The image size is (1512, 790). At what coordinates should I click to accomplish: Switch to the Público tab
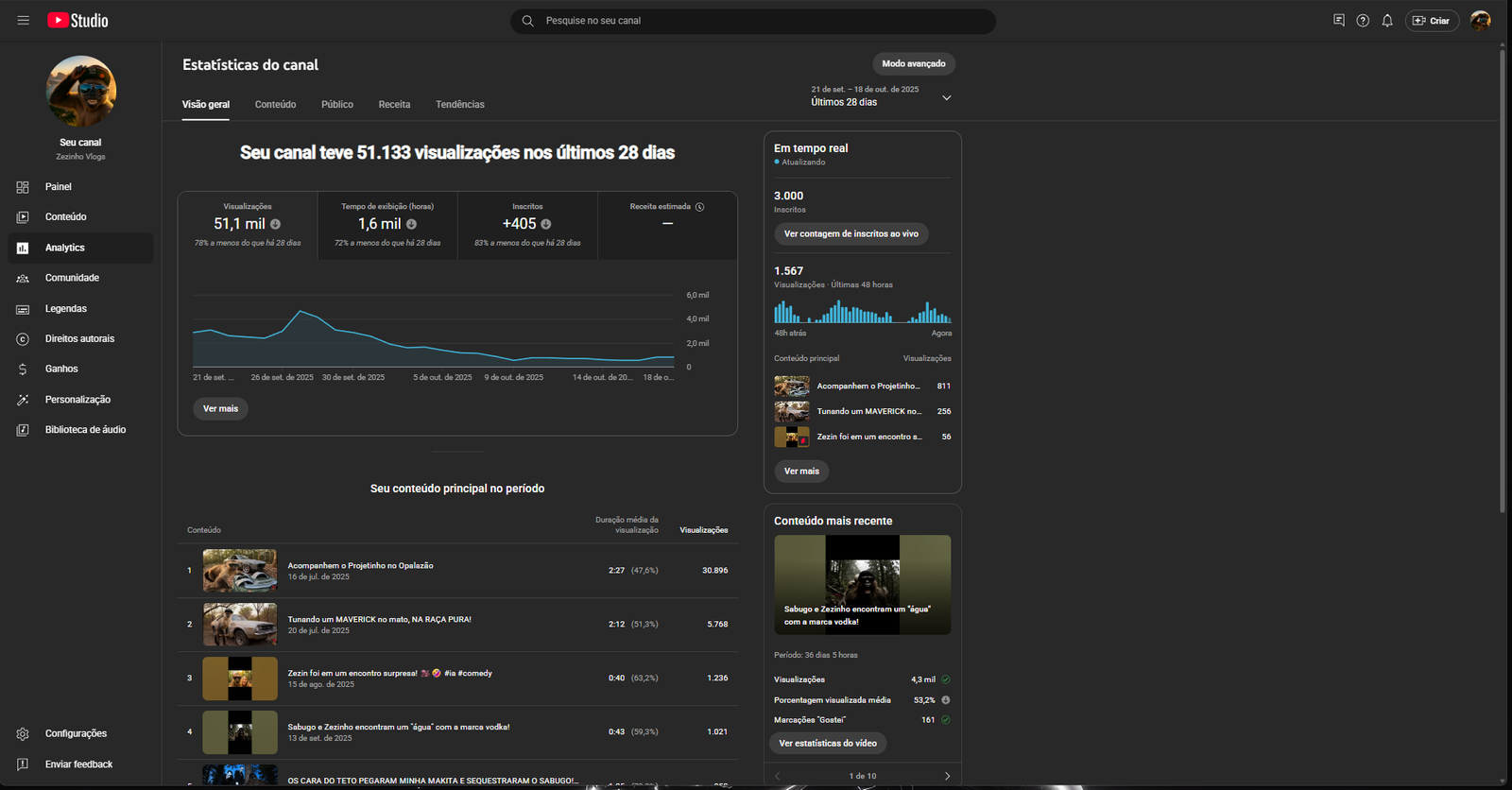point(336,105)
